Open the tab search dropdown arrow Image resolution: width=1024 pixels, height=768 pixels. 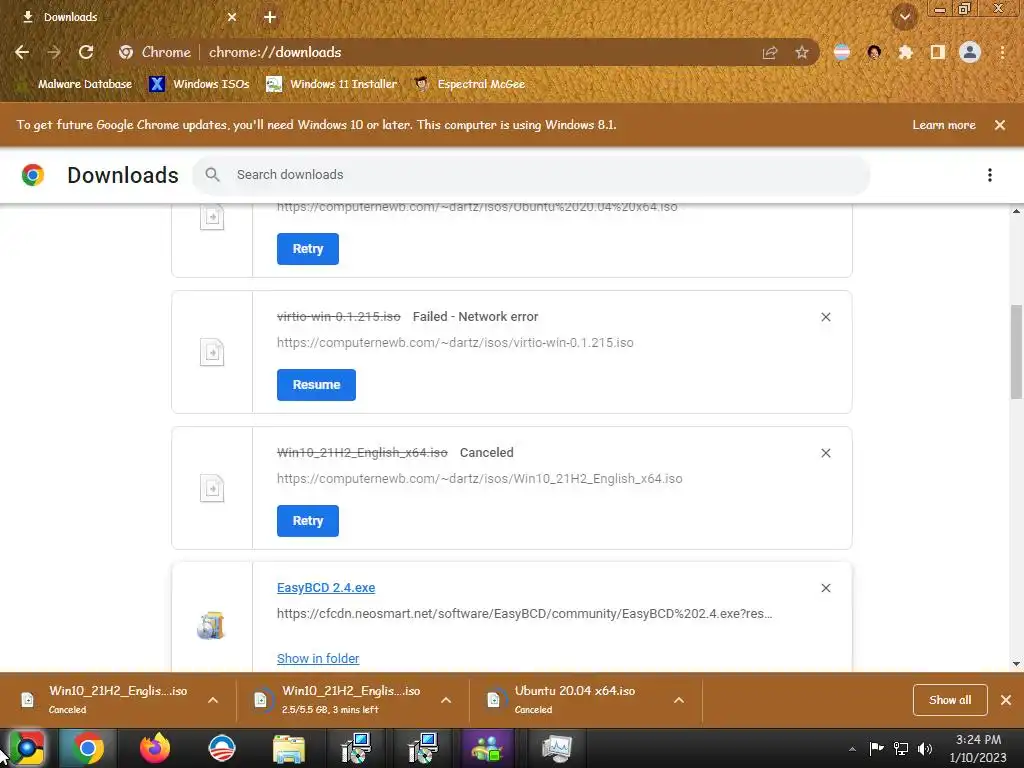[x=904, y=17]
